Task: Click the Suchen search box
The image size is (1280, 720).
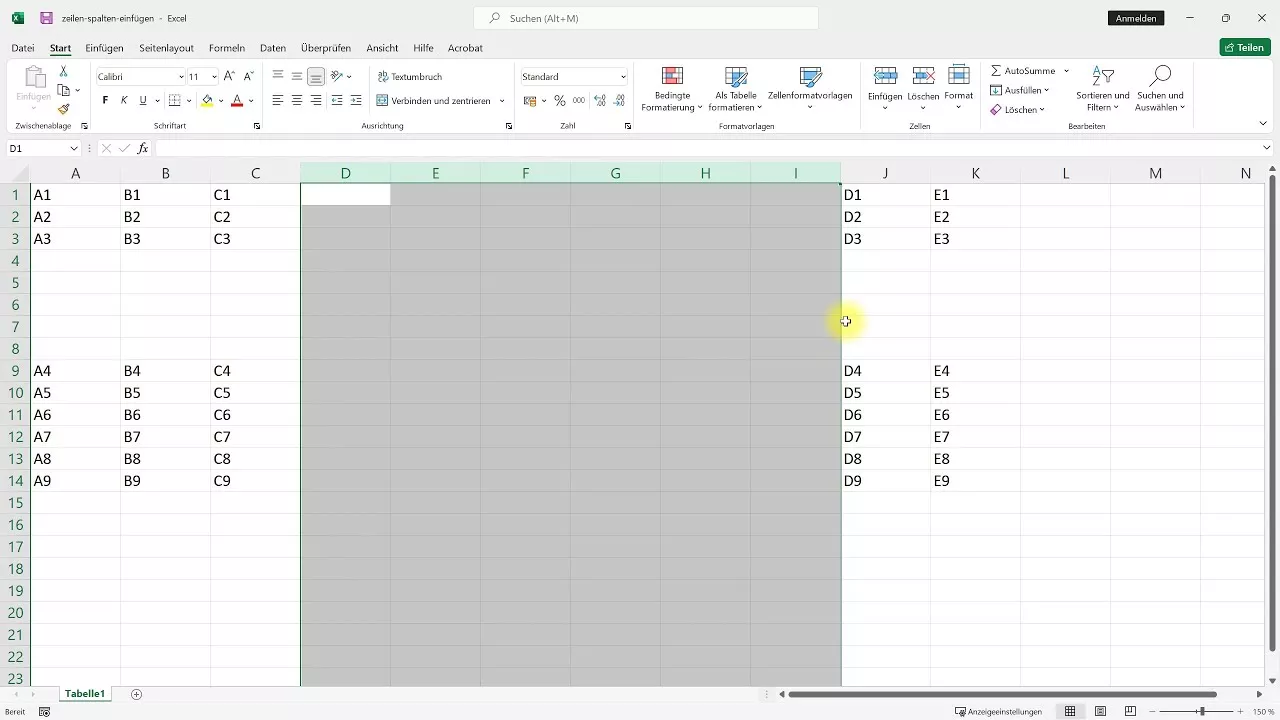Action: (646, 18)
